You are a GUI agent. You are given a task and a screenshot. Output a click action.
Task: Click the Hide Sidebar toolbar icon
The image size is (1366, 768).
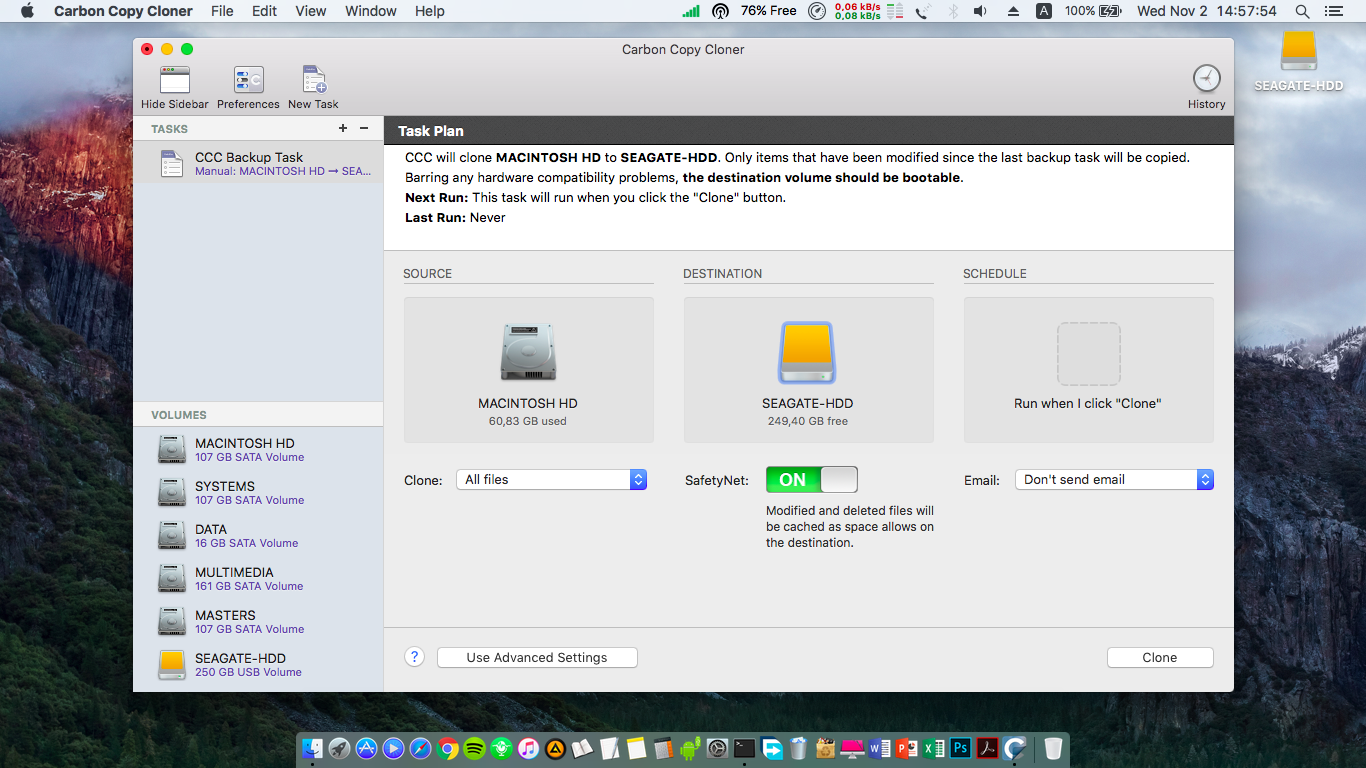click(175, 80)
